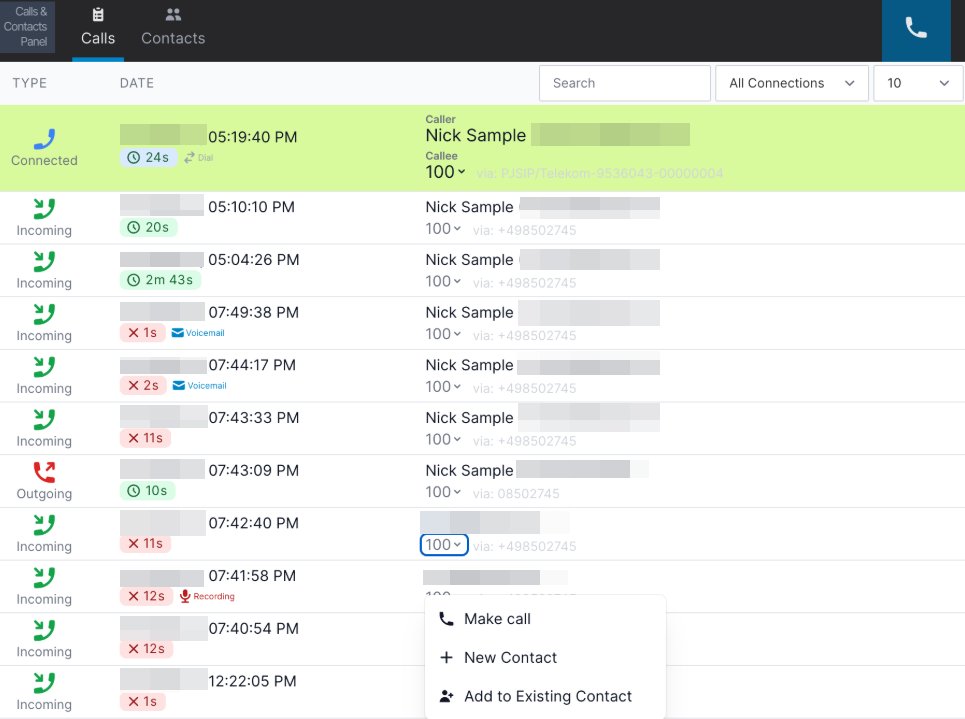Viewport: 965px width, 719px height.
Task: Click the Calls & Contacts Panel label
Action: click(27, 26)
